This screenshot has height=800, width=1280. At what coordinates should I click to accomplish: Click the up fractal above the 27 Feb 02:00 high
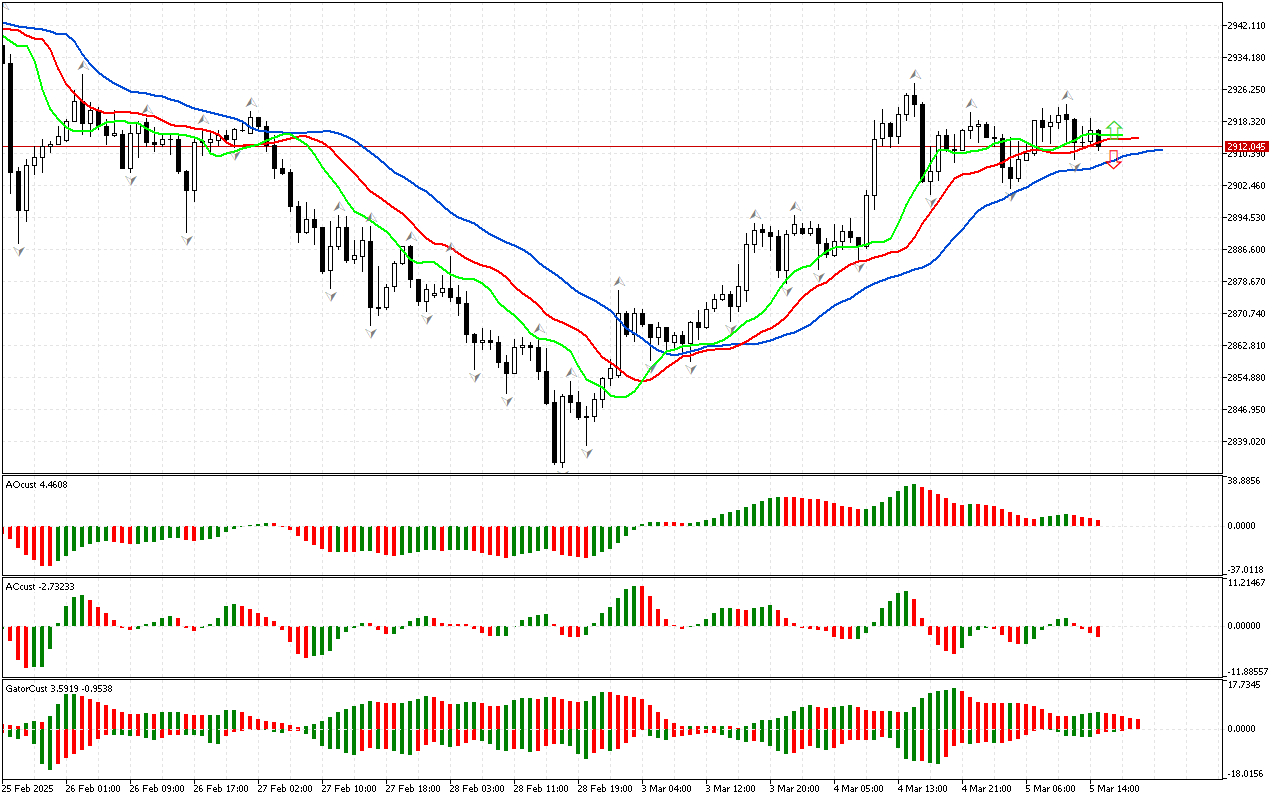(x=252, y=101)
